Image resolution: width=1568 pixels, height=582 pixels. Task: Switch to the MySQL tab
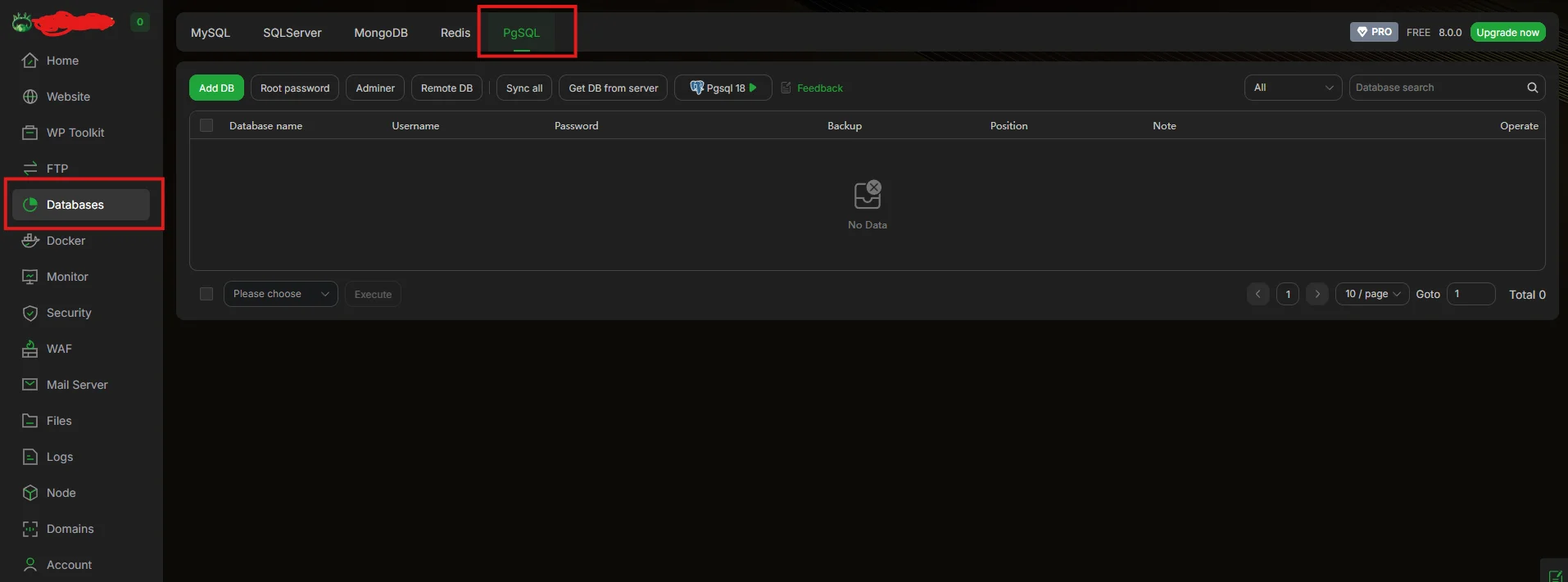coord(211,33)
